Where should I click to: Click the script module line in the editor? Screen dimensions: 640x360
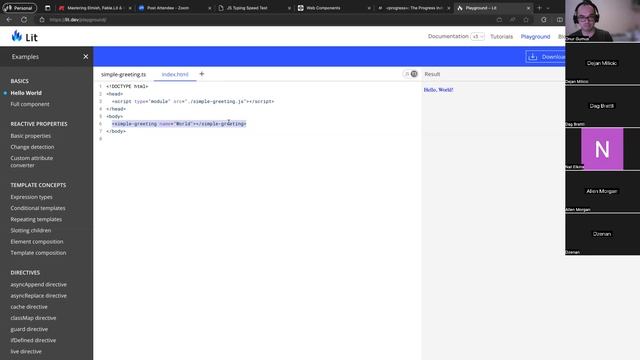[193, 101]
